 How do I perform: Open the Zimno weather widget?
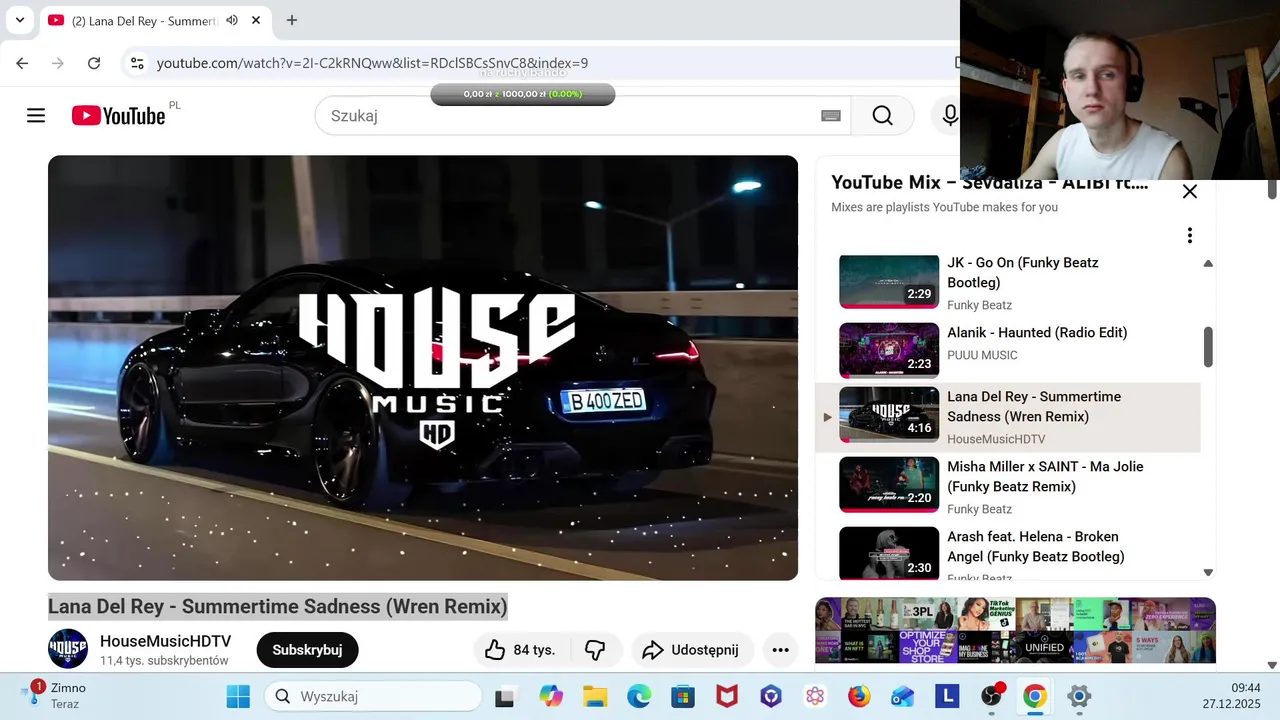[x=56, y=696]
